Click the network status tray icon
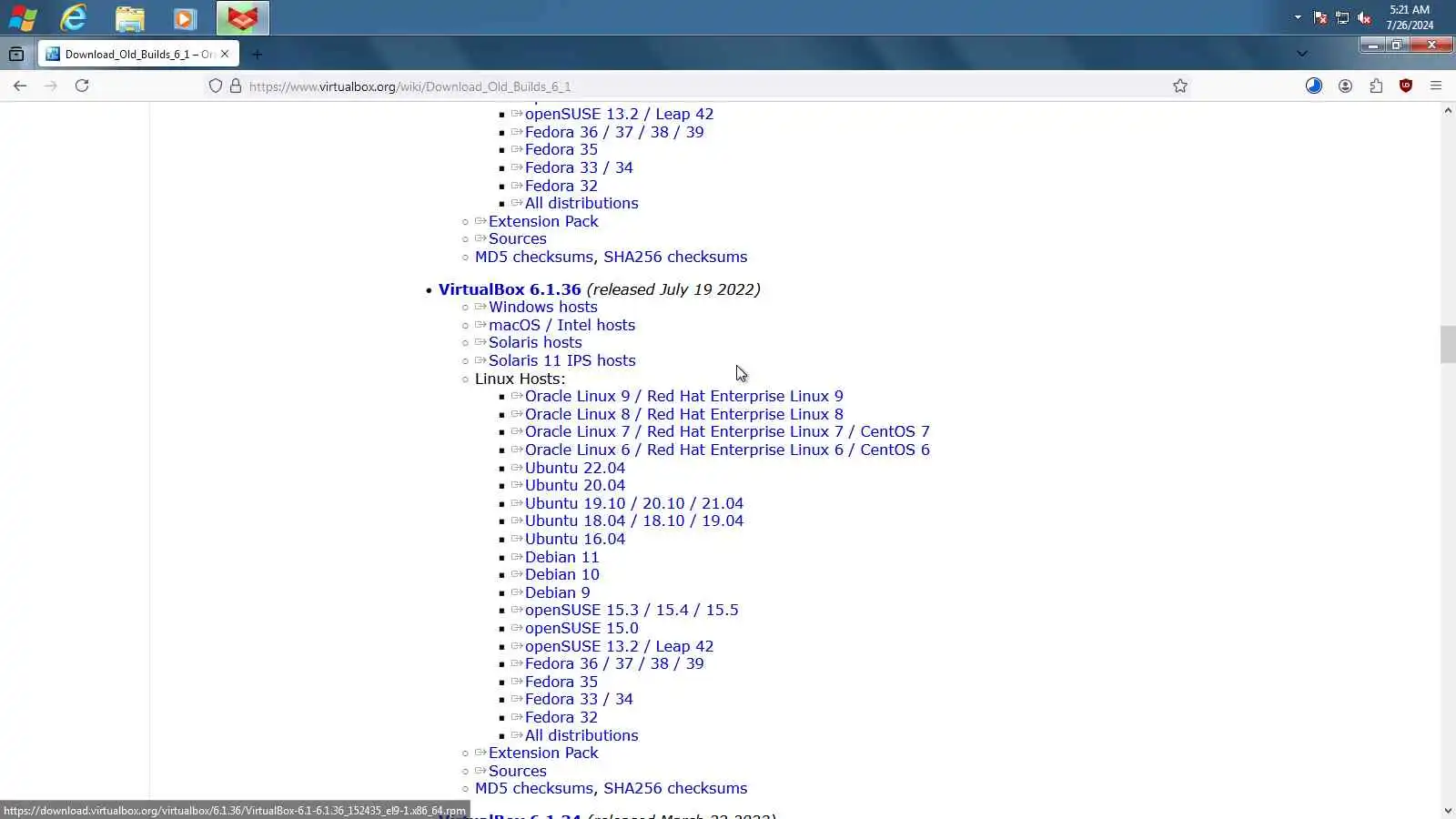Image resolution: width=1456 pixels, height=819 pixels. pos(1342,17)
